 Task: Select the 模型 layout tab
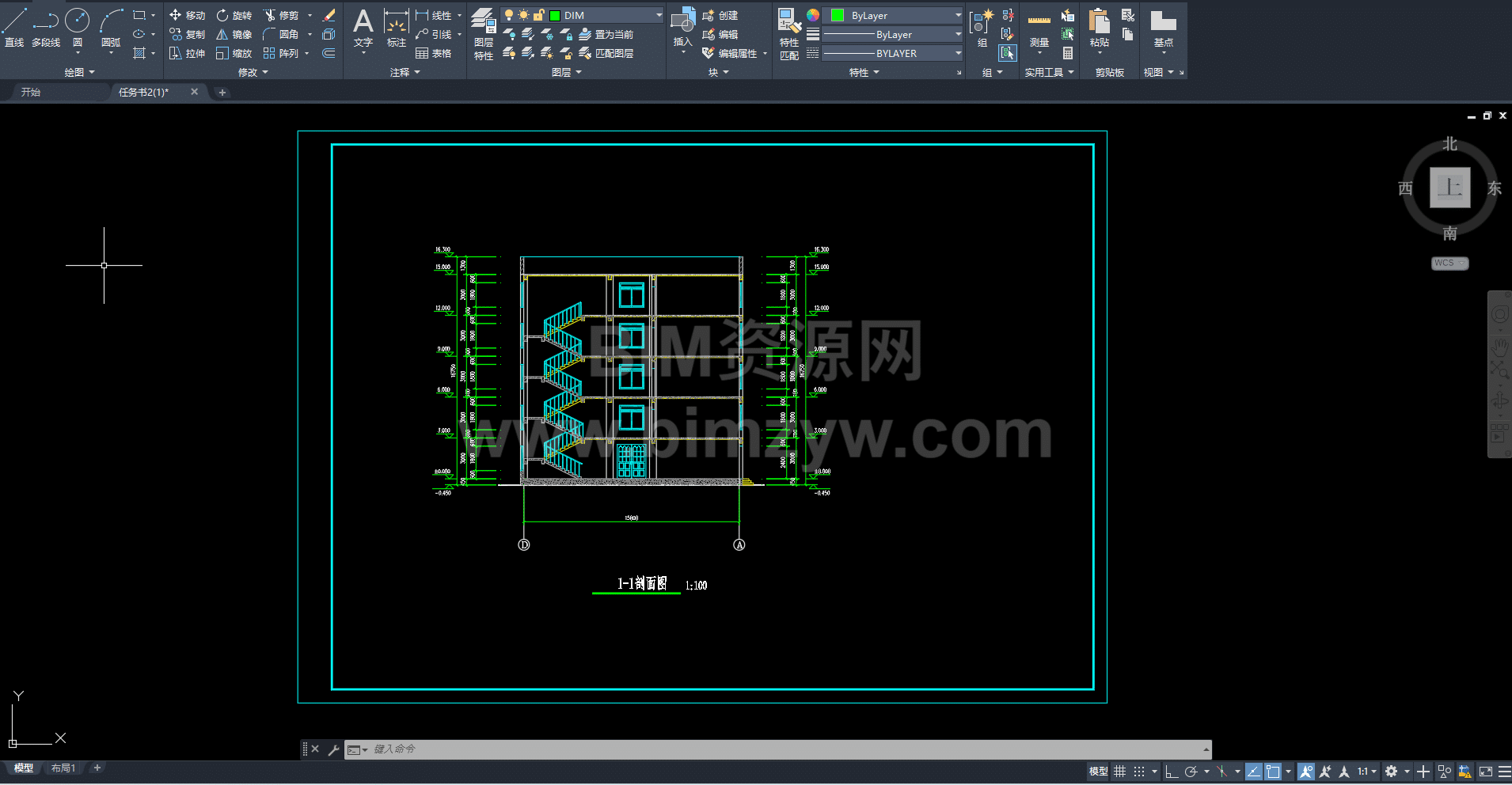click(24, 768)
